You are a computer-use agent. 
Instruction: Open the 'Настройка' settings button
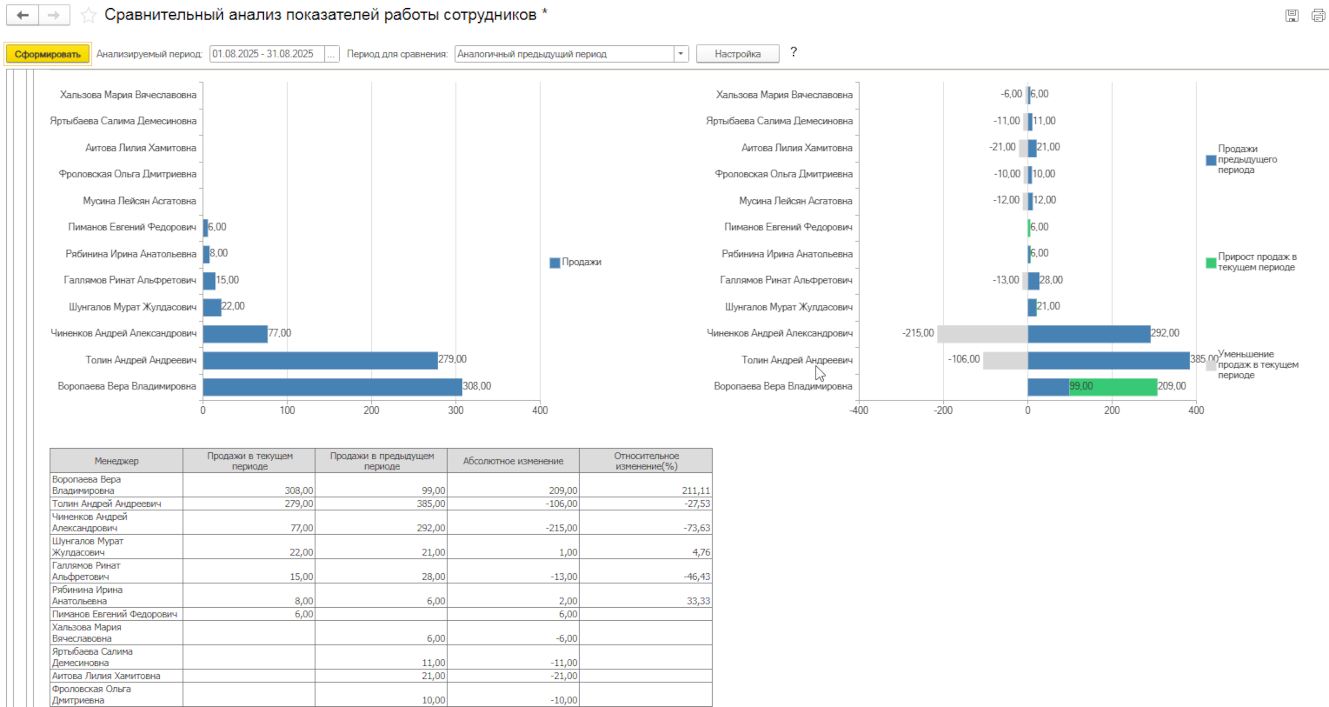click(737, 54)
